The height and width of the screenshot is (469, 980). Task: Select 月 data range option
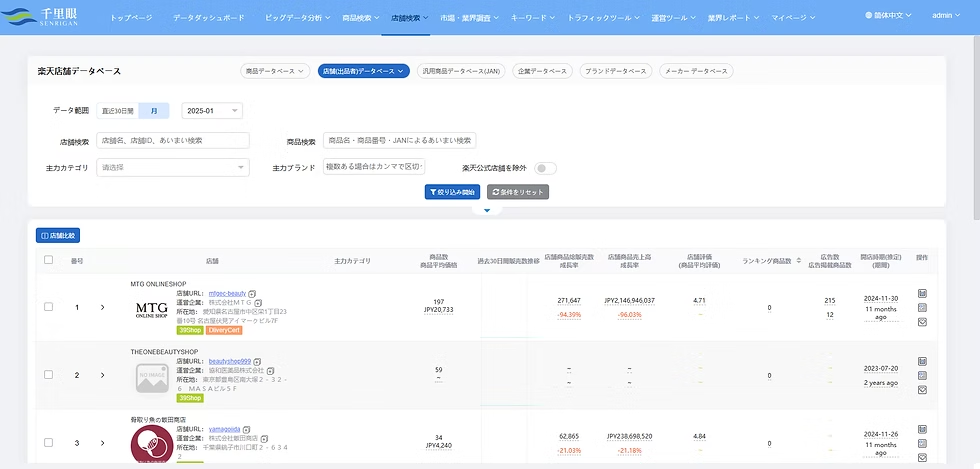[x=154, y=111]
